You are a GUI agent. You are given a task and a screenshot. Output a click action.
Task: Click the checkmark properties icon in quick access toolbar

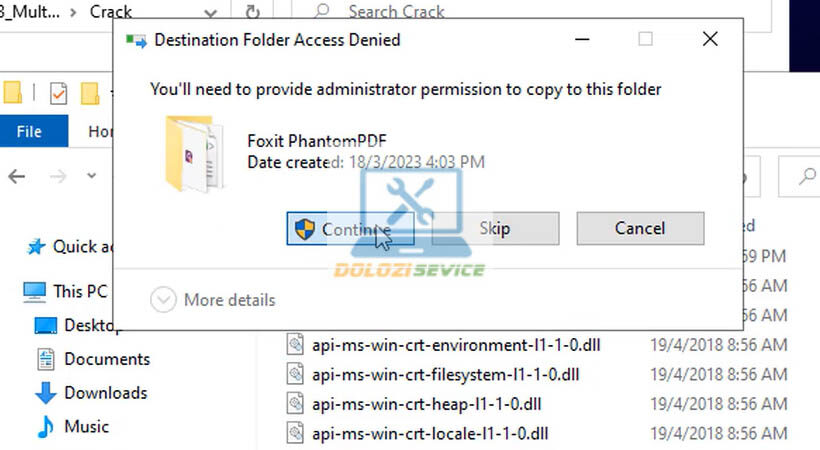coord(57,93)
